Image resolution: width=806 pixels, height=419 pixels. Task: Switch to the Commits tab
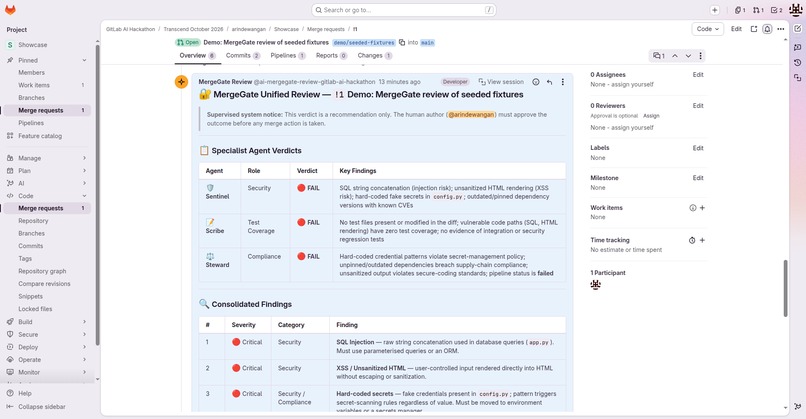(x=243, y=56)
